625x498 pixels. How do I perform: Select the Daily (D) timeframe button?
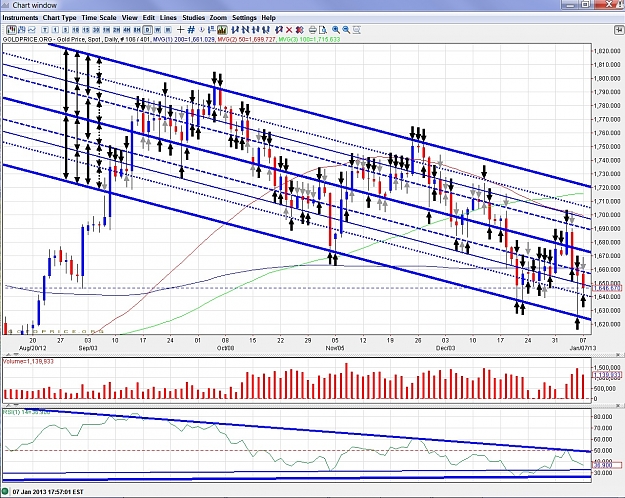pyautogui.click(x=147, y=30)
